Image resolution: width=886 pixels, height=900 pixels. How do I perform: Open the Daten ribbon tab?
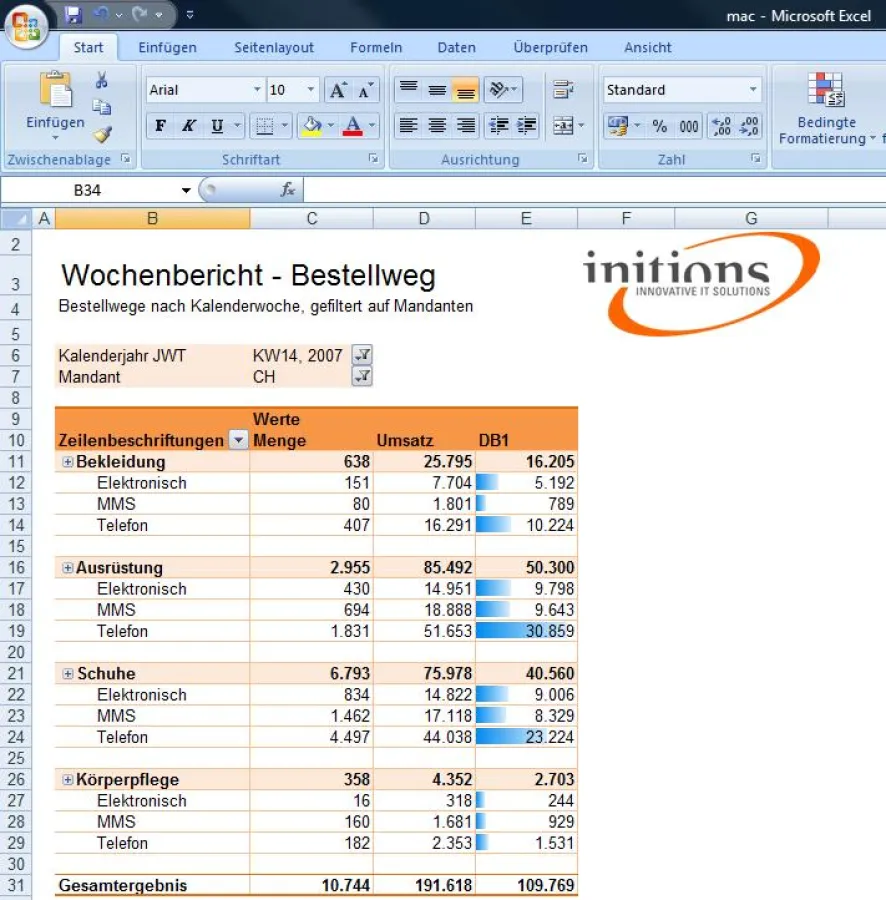456,47
